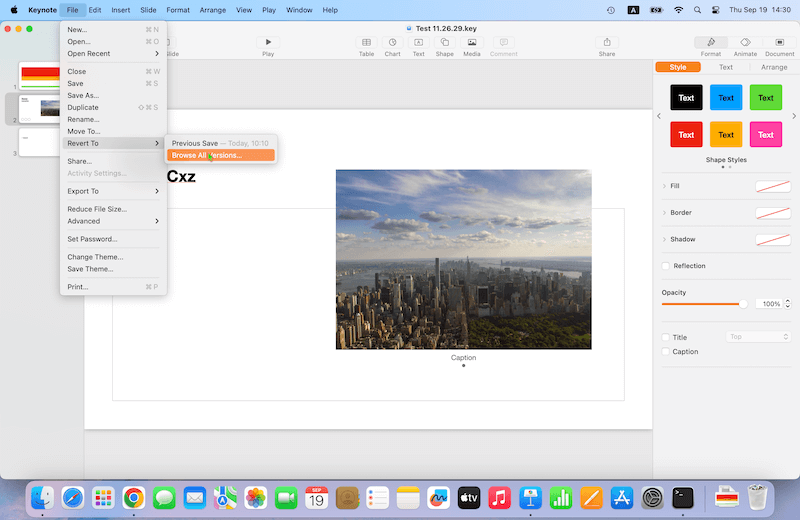The width and height of the screenshot is (800, 520).
Task: Expand the Fill section
Action: (665, 186)
